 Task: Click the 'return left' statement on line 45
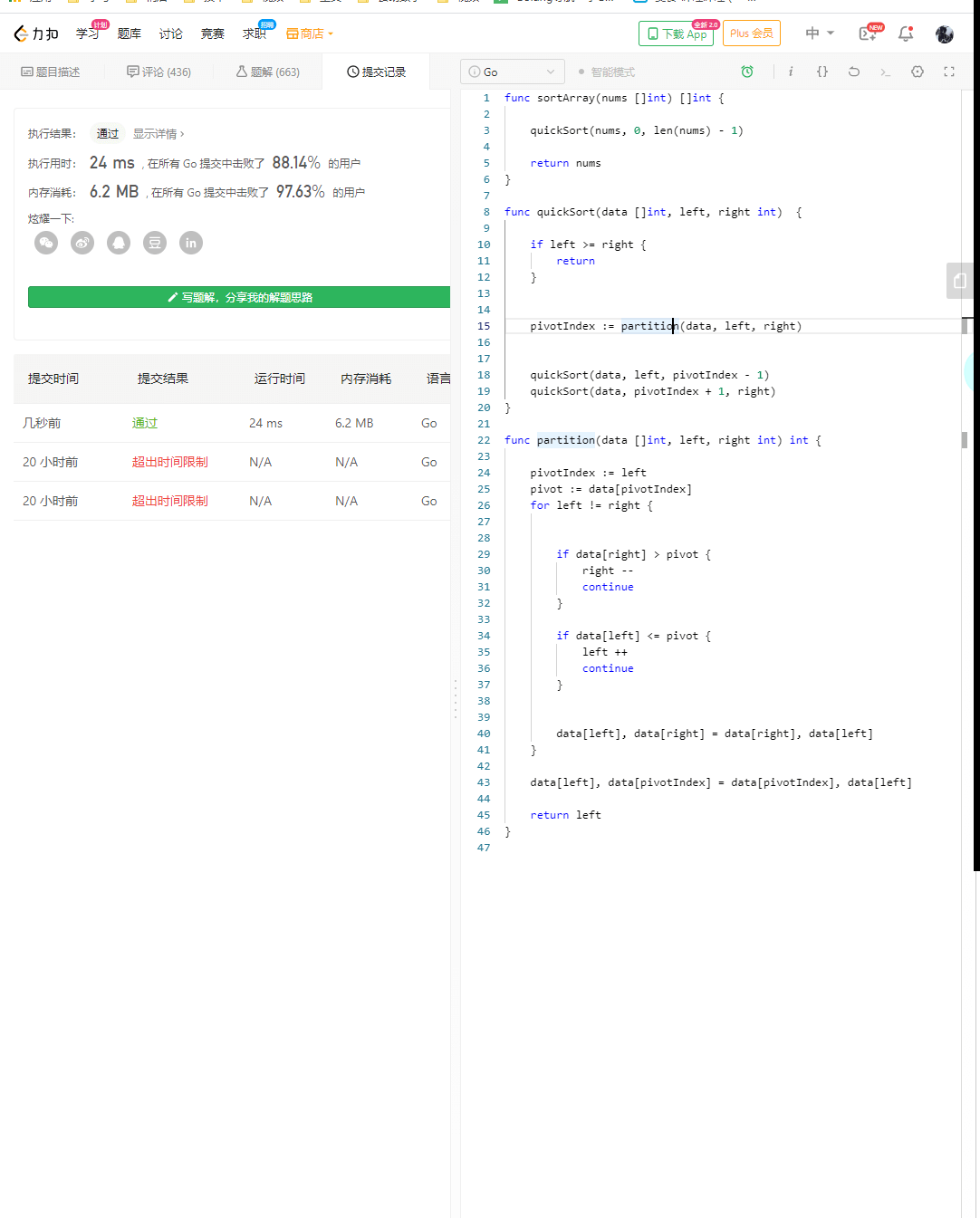(x=565, y=815)
